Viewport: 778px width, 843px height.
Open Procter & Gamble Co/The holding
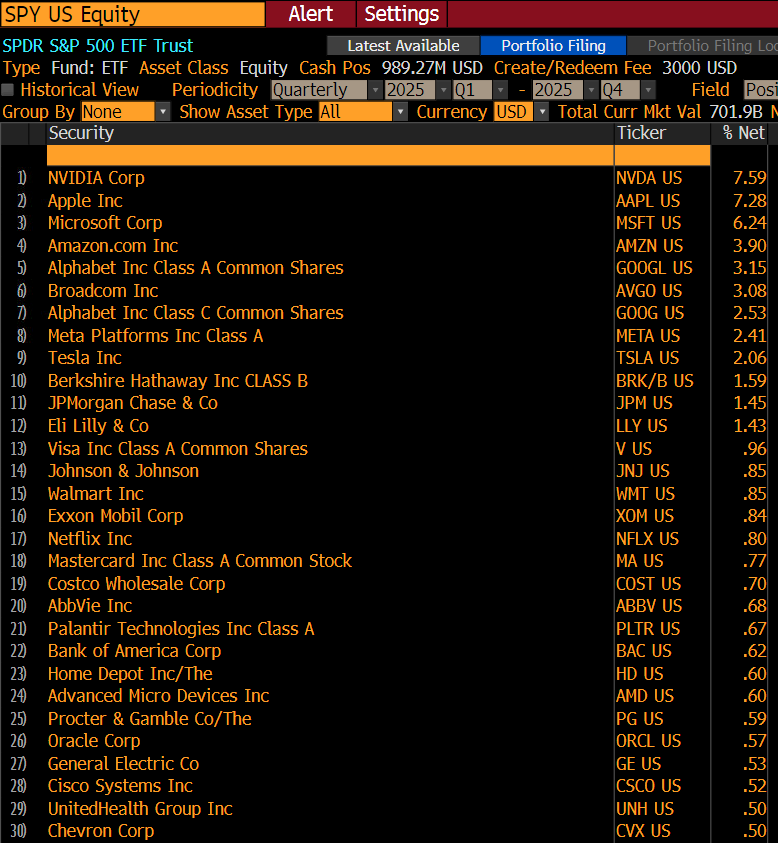pyautogui.click(x=149, y=719)
